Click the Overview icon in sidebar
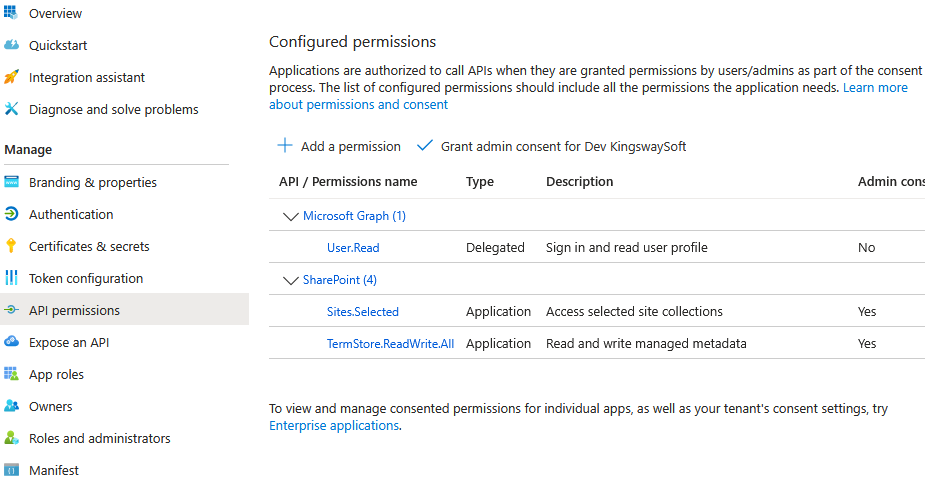The image size is (927, 480). coord(11,14)
